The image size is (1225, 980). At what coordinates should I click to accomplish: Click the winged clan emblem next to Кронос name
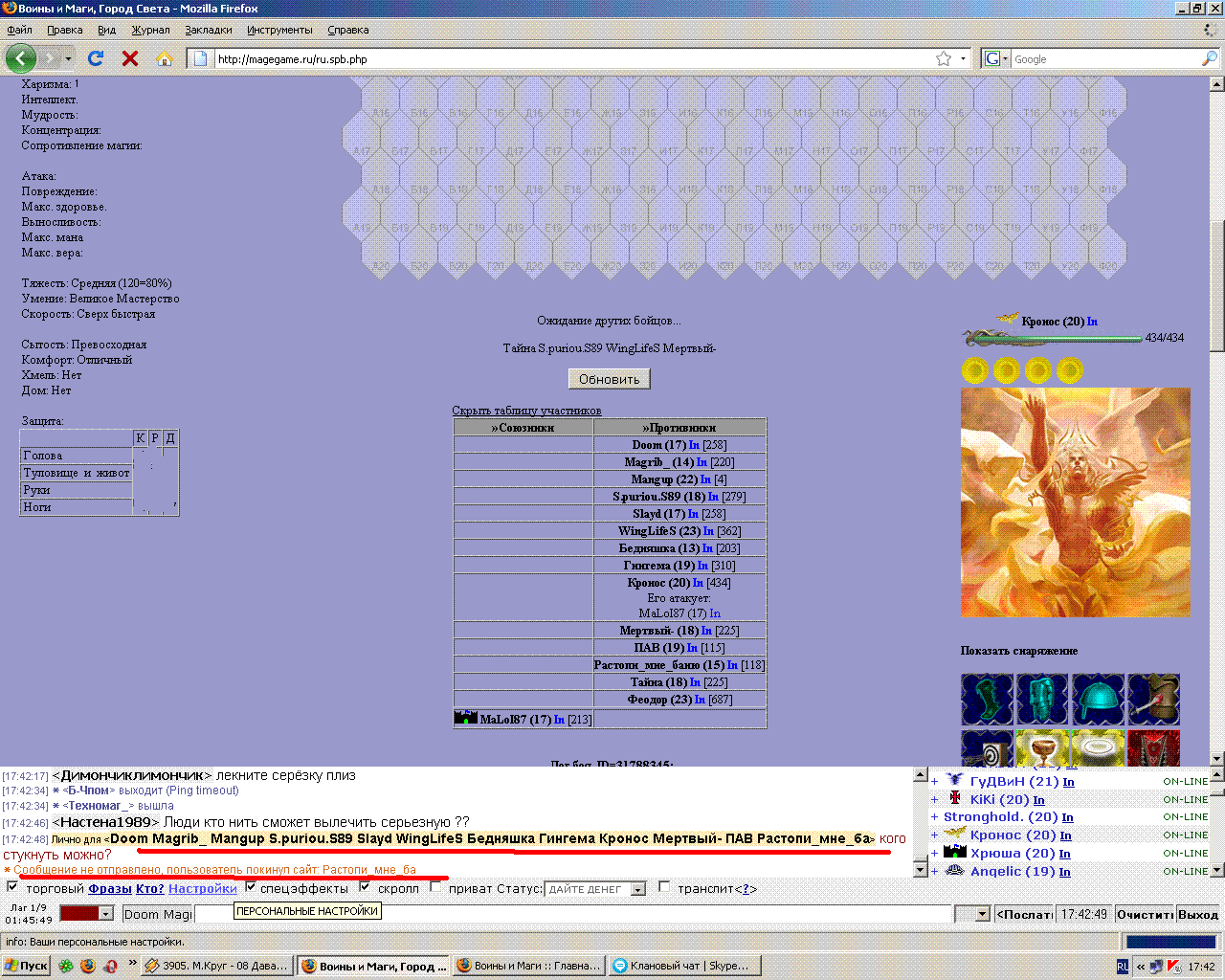tap(1008, 319)
